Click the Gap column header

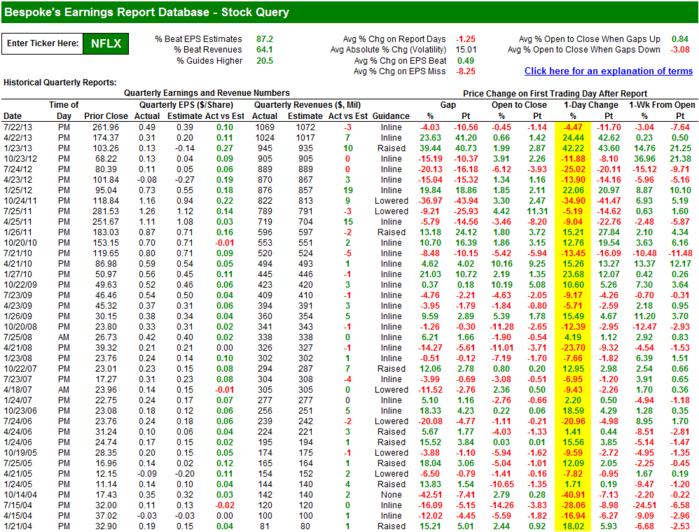pos(448,105)
